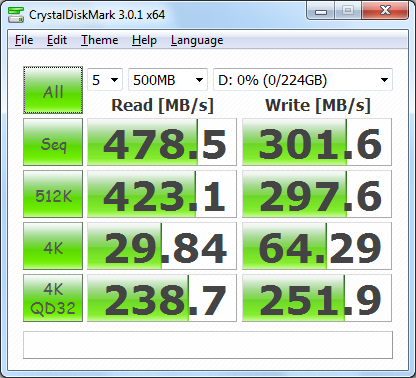416x378 pixels.
Task: Start the 4K random test
Action: tap(53, 246)
